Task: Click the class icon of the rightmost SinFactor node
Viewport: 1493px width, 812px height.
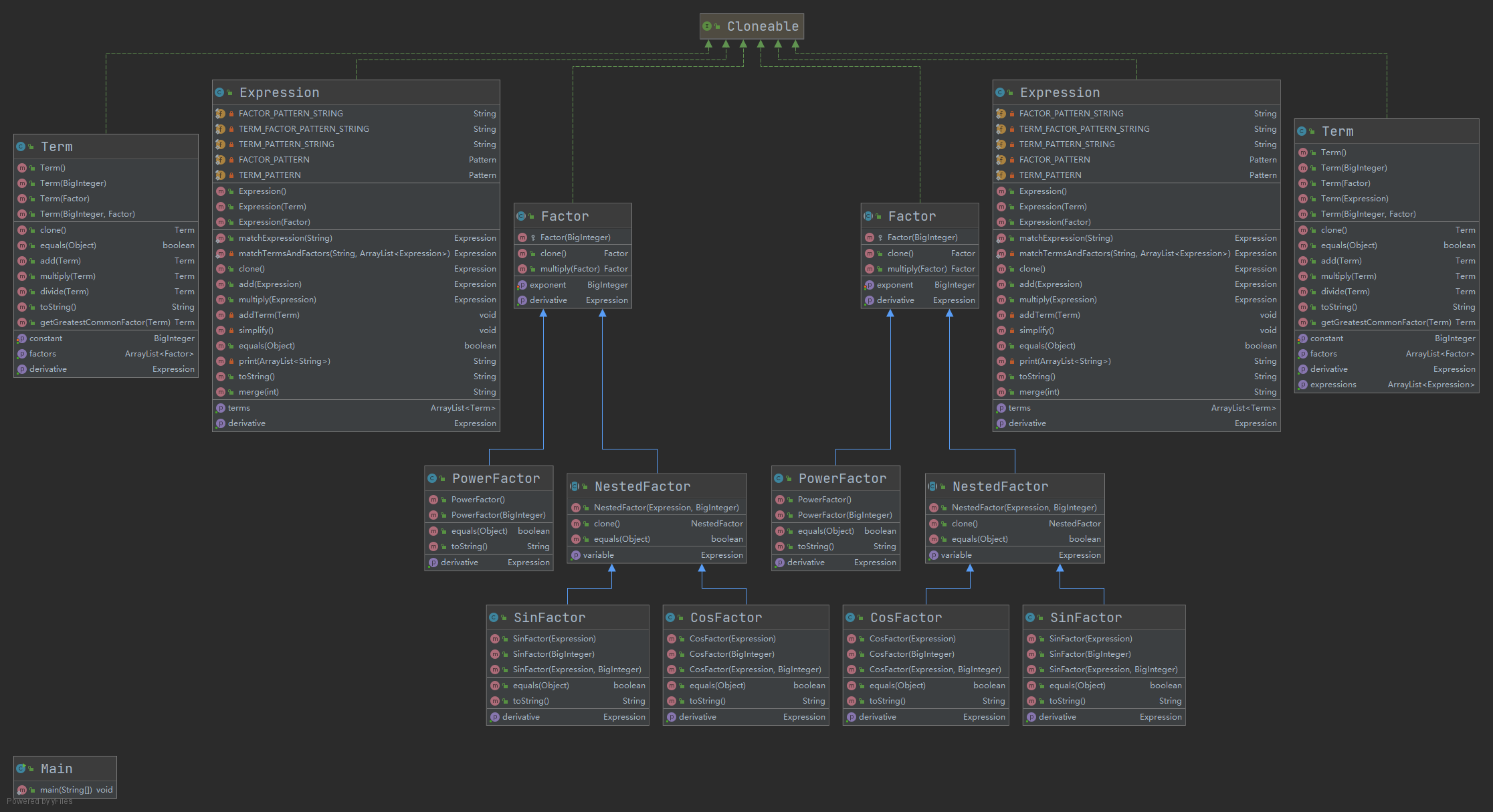Action: pyautogui.click(x=1030, y=617)
